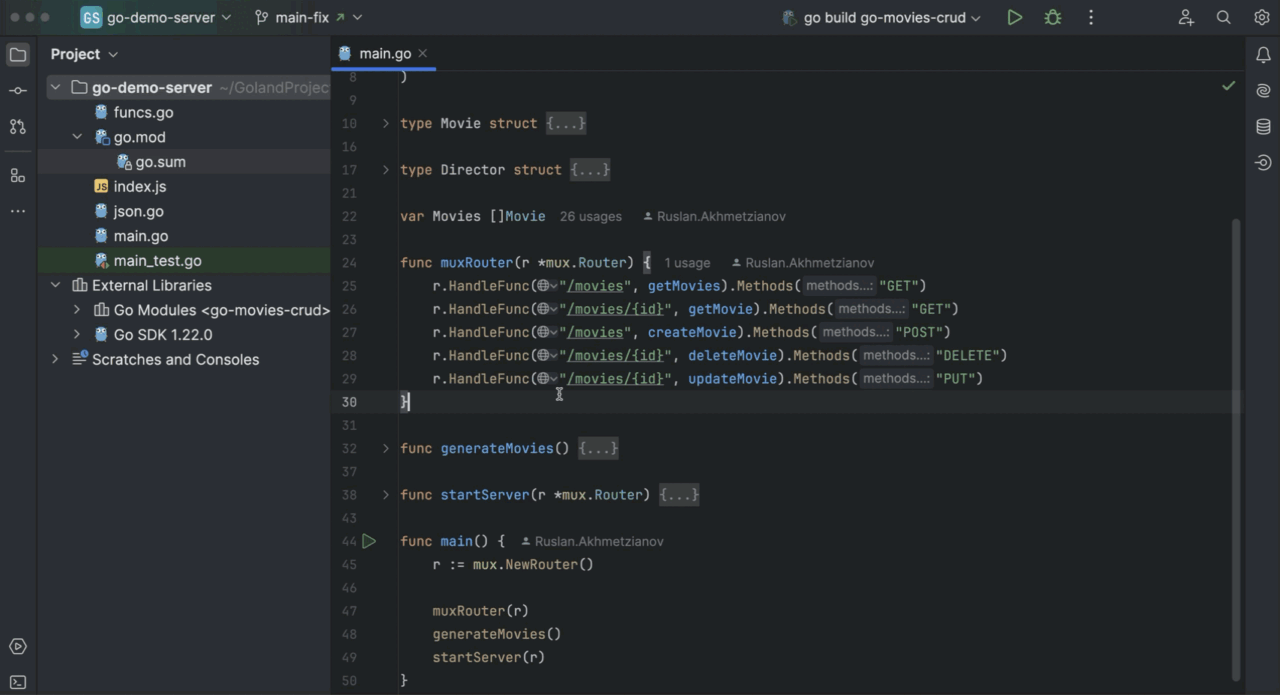
Task: Select funcs.go in project tree
Action: click(x=143, y=113)
